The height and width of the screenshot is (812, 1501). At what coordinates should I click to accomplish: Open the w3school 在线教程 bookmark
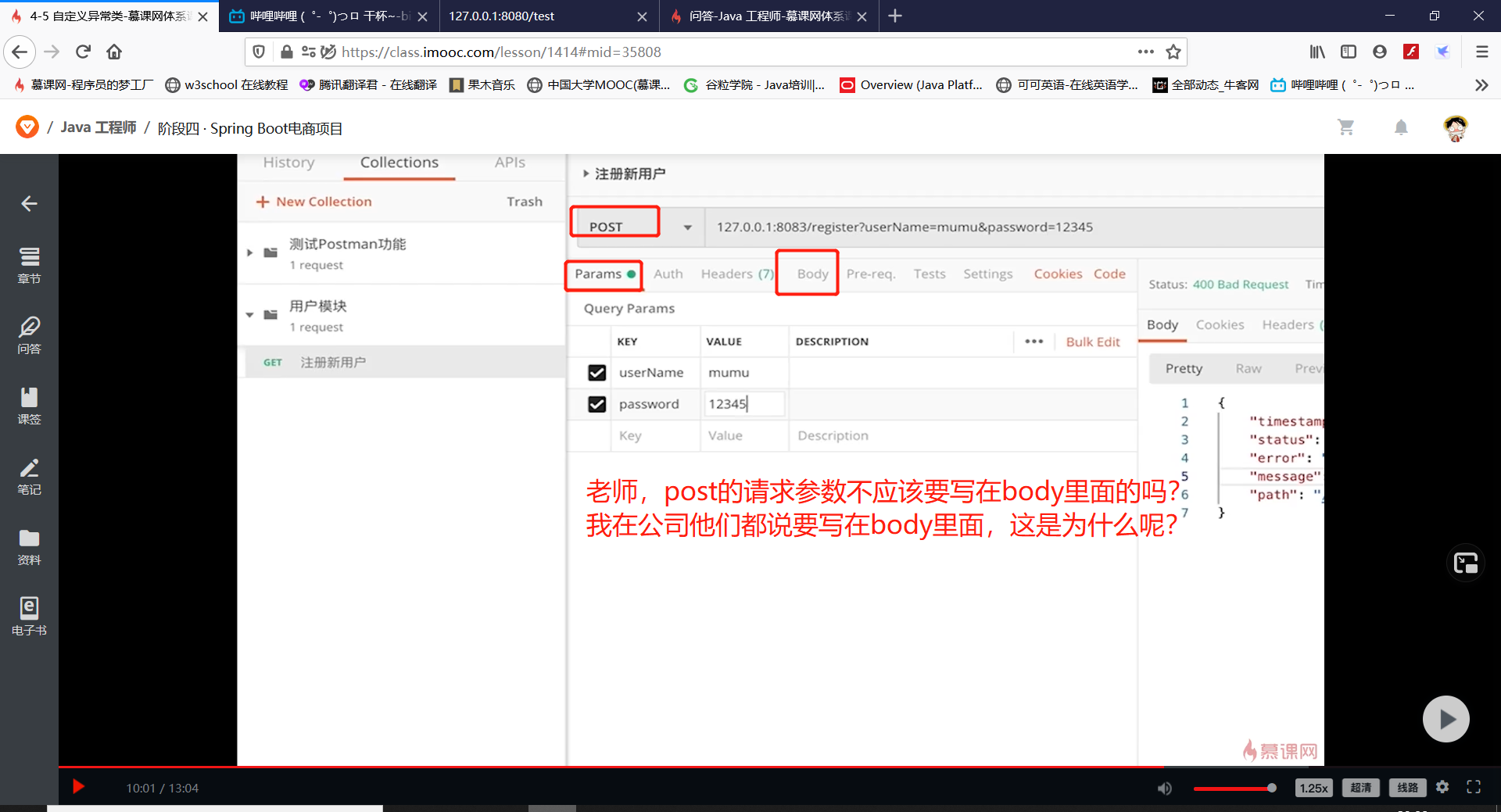227,84
